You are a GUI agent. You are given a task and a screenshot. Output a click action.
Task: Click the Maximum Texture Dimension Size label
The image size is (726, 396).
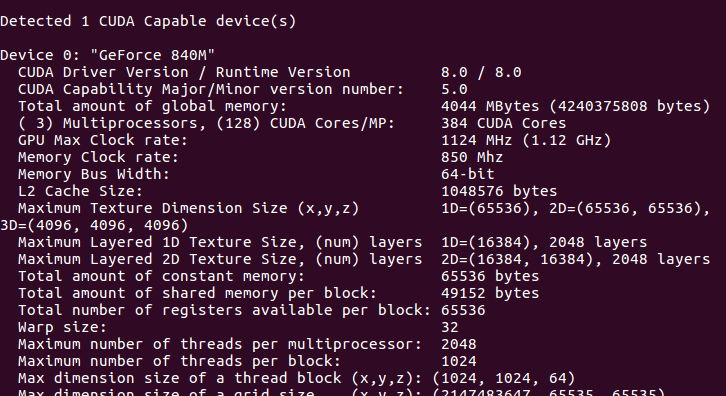(x=188, y=208)
